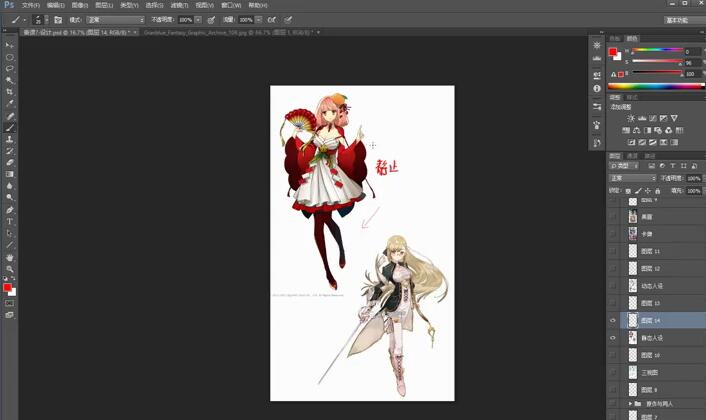Switch to the Granblue_Fantasy document tab
Viewport: 706px width, 420px height.
229,32
